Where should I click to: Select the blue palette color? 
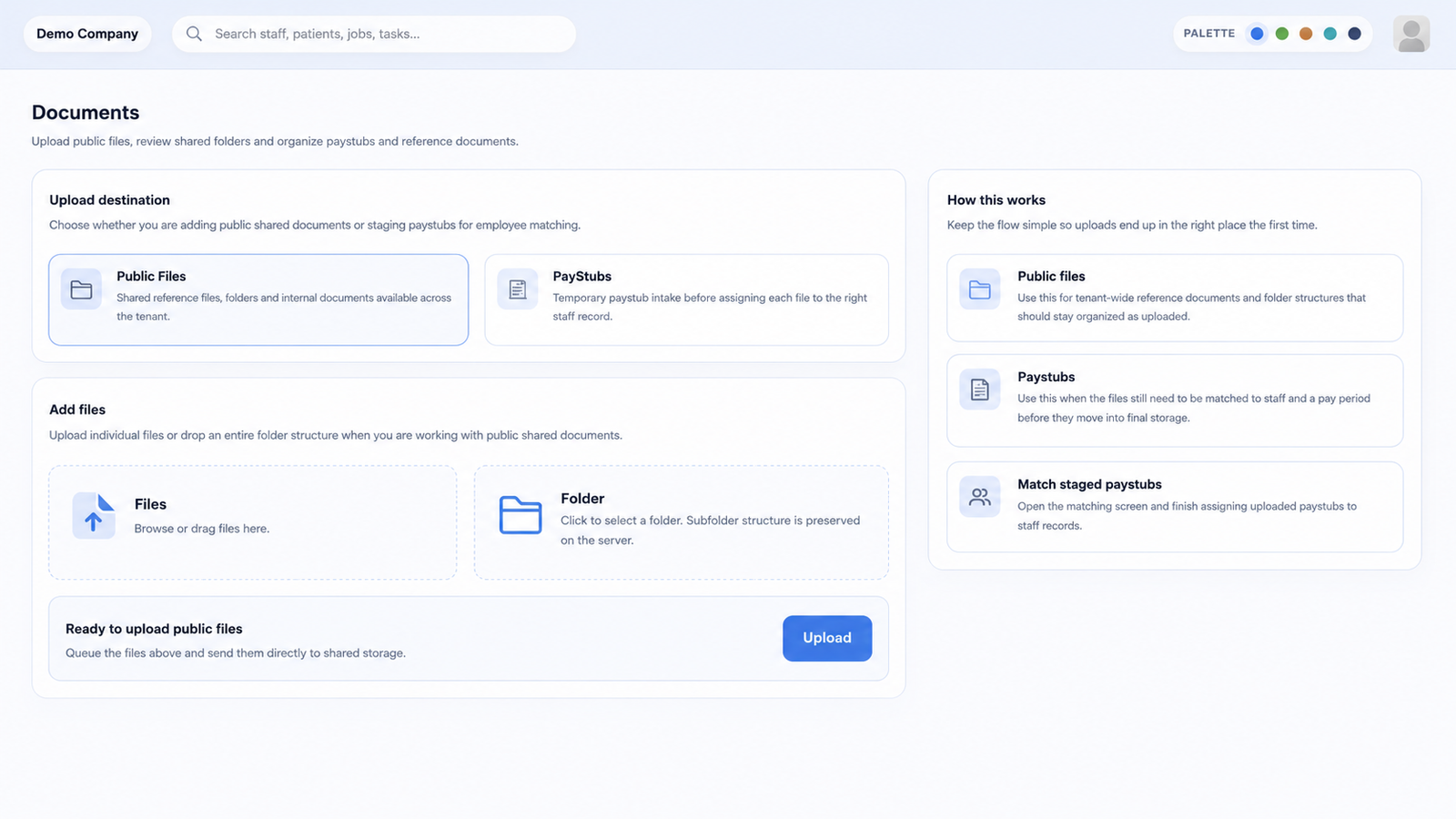point(1257,34)
